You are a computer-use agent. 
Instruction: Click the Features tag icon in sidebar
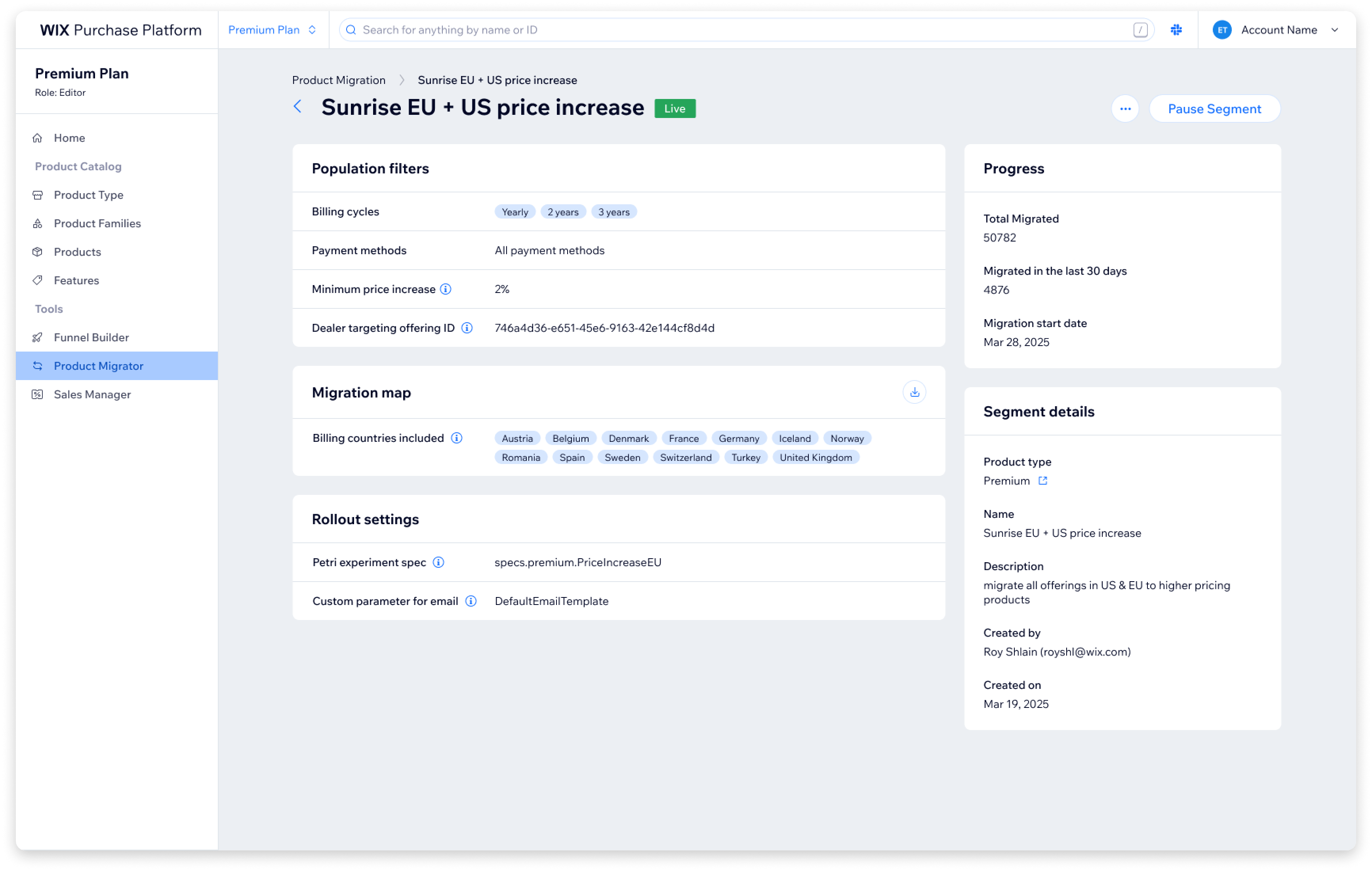(38, 280)
